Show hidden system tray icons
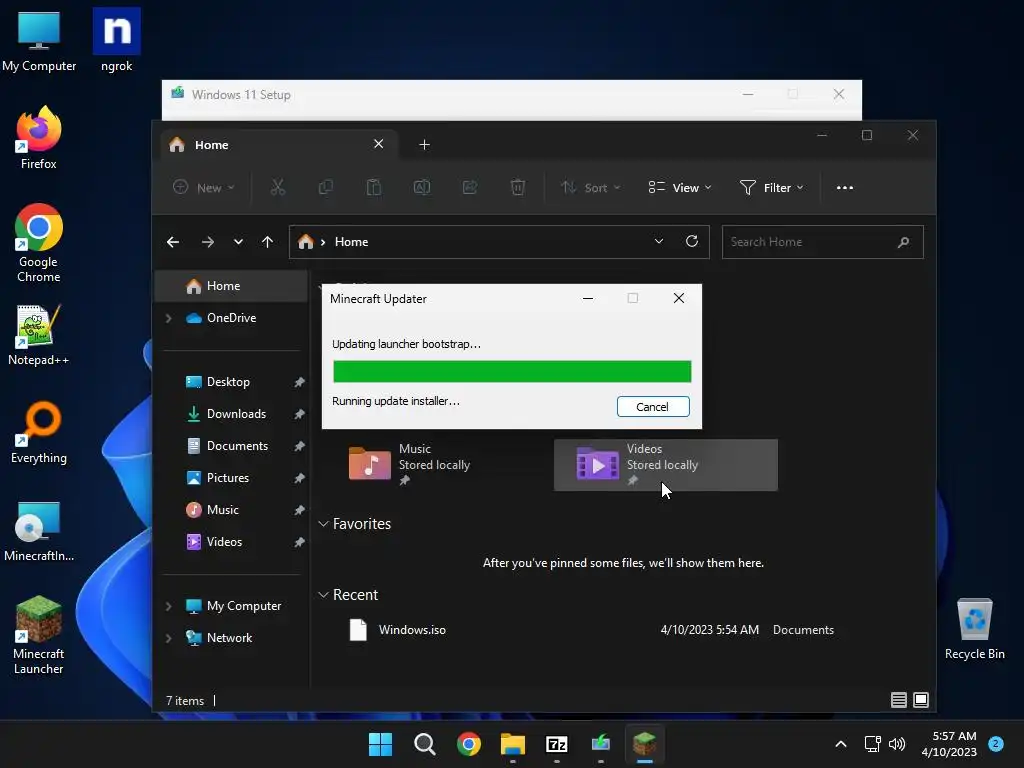The width and height of the screenshot is (1024, 768). [841, 744]
